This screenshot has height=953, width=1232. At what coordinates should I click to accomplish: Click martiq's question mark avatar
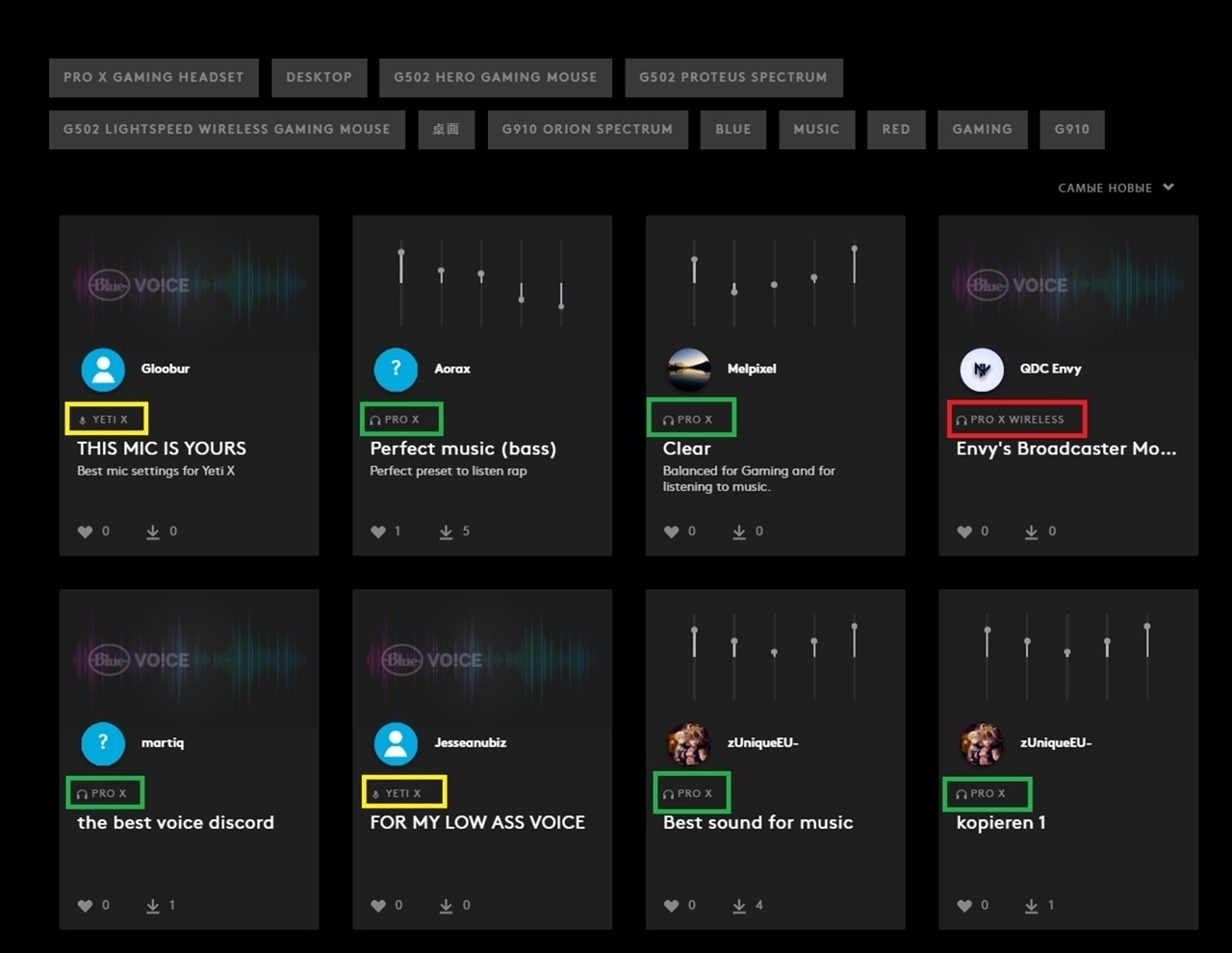tap(103, 743)
